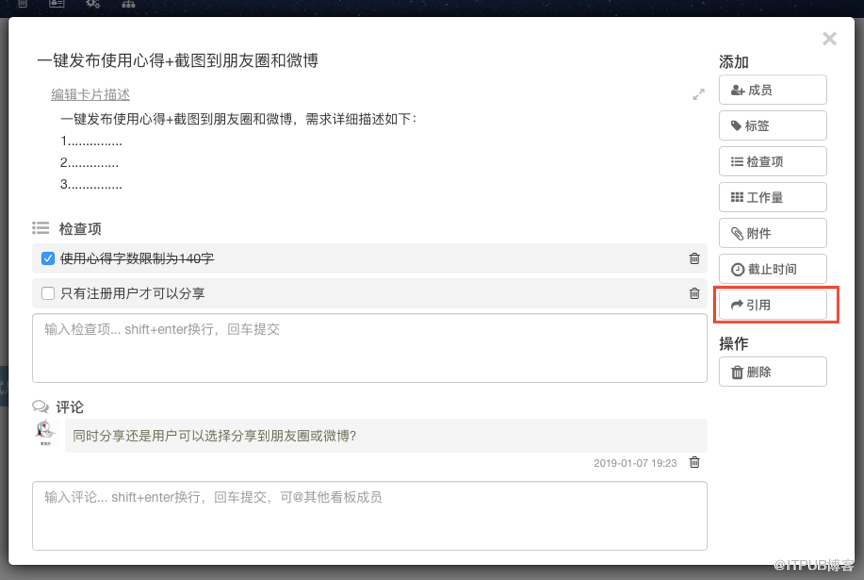Attach a file using 附件 button
The height and width of the screenshot is (580, 864).
773,233
